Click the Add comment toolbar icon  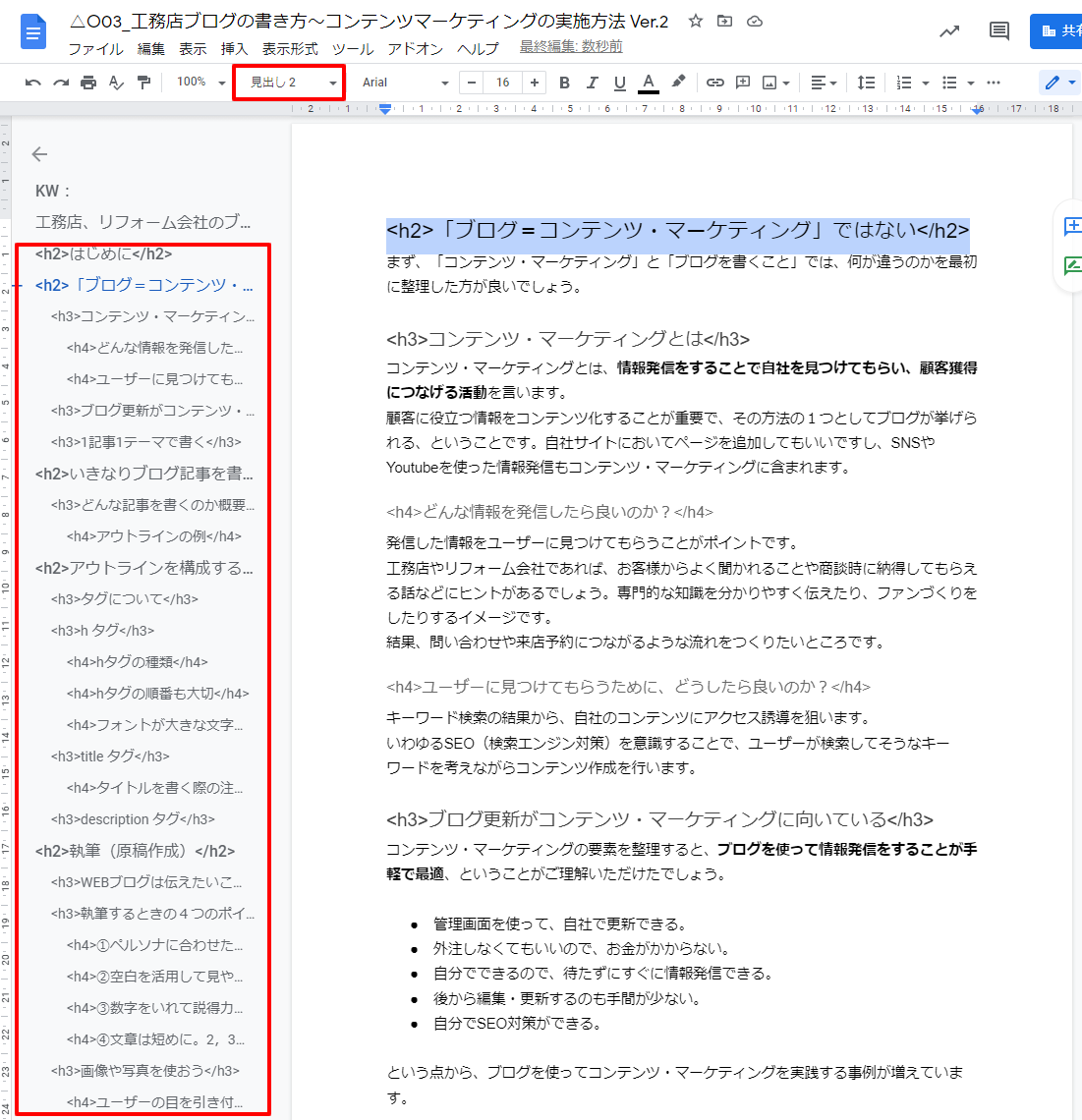coord(743,83)
